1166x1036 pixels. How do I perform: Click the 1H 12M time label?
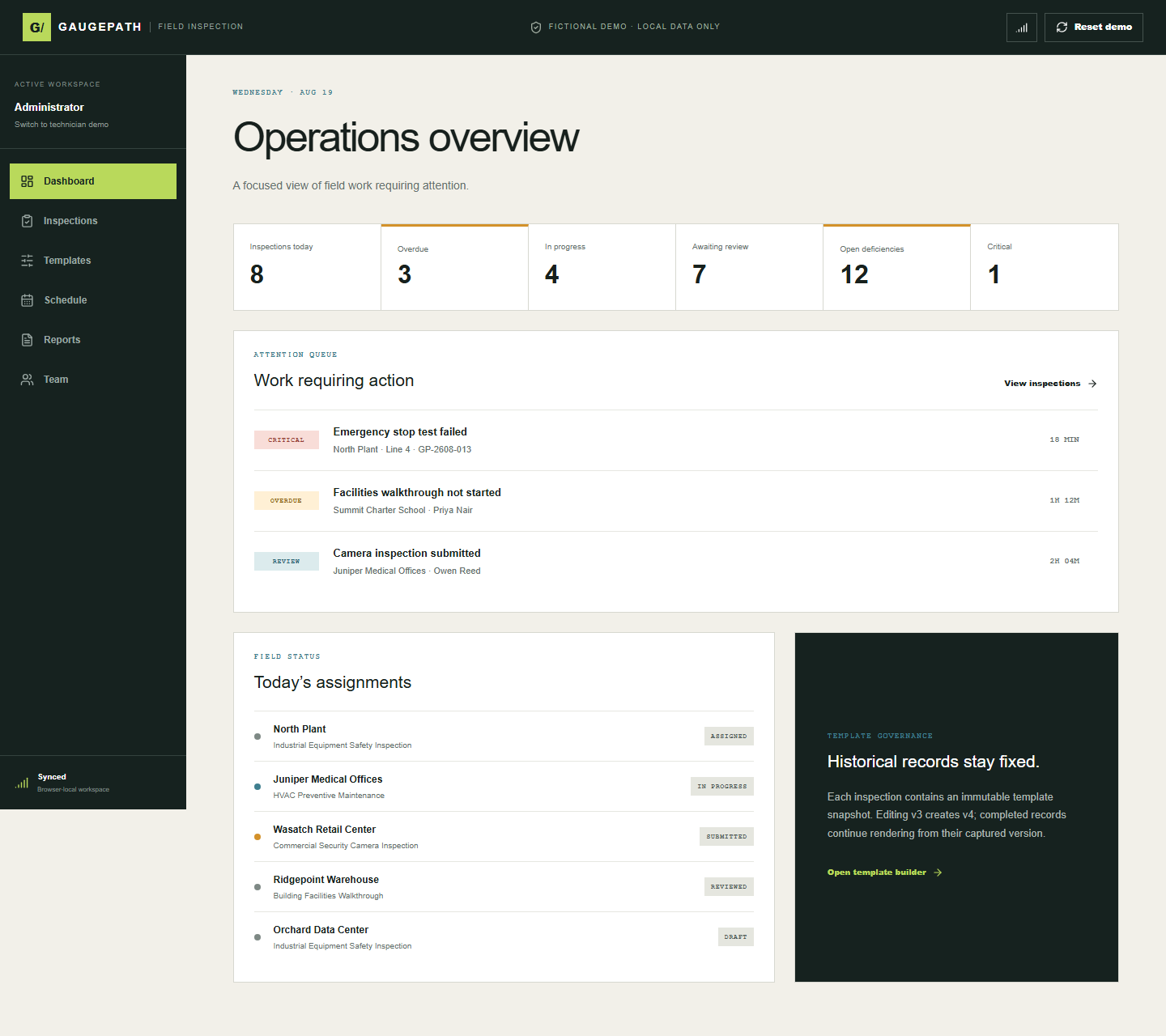[1064, 501]
